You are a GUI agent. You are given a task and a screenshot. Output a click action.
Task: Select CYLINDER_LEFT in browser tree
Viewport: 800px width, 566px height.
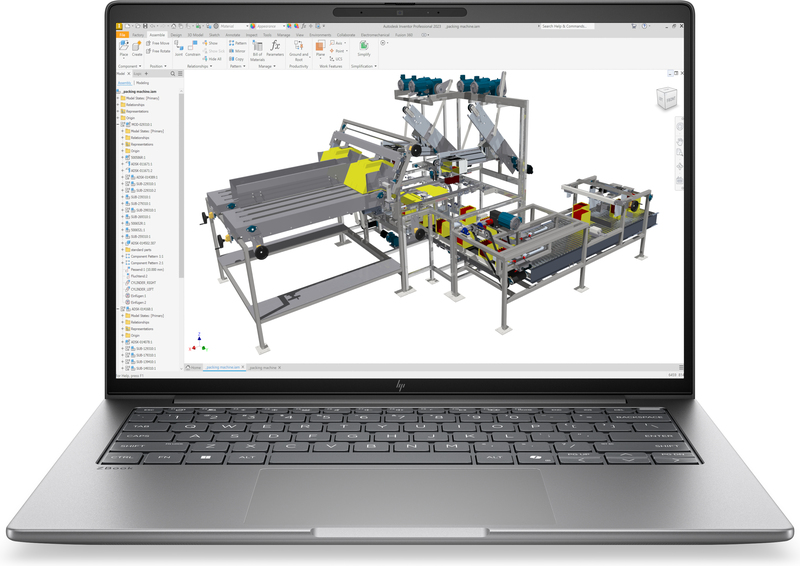click(x=140, y=289)
